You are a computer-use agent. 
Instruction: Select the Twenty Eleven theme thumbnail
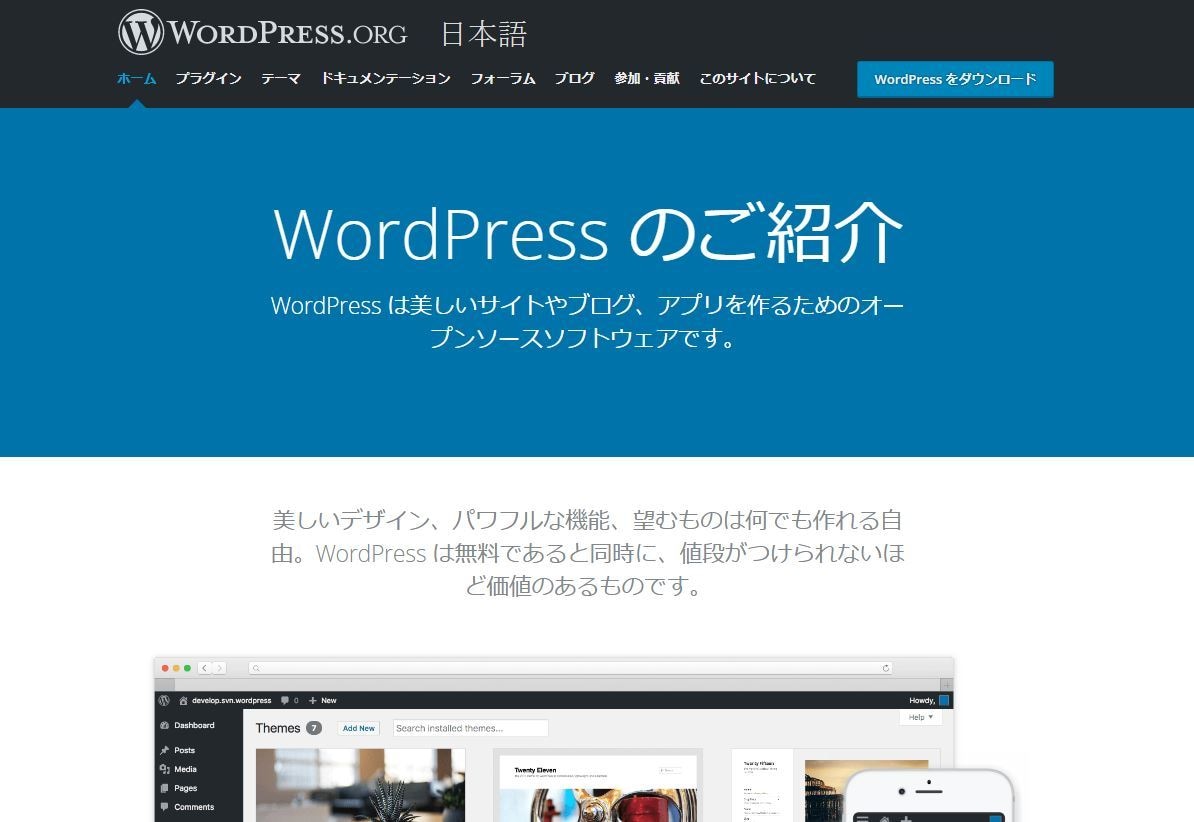(x=598, y=785)
